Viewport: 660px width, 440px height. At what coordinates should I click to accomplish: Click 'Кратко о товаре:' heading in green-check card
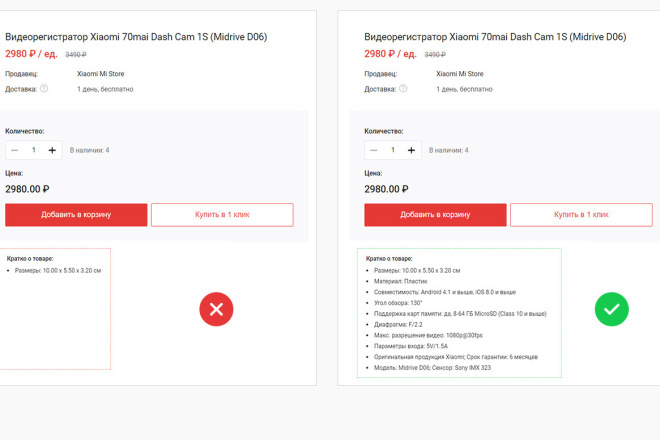(x=389, y=259)
